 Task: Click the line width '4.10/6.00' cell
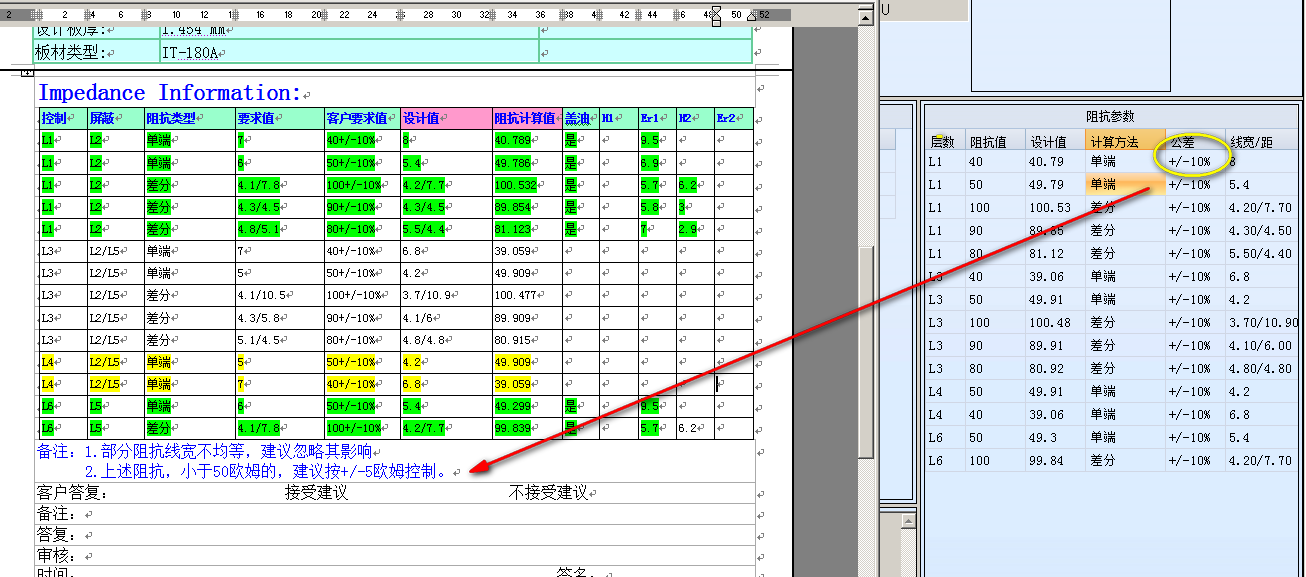1261,346
